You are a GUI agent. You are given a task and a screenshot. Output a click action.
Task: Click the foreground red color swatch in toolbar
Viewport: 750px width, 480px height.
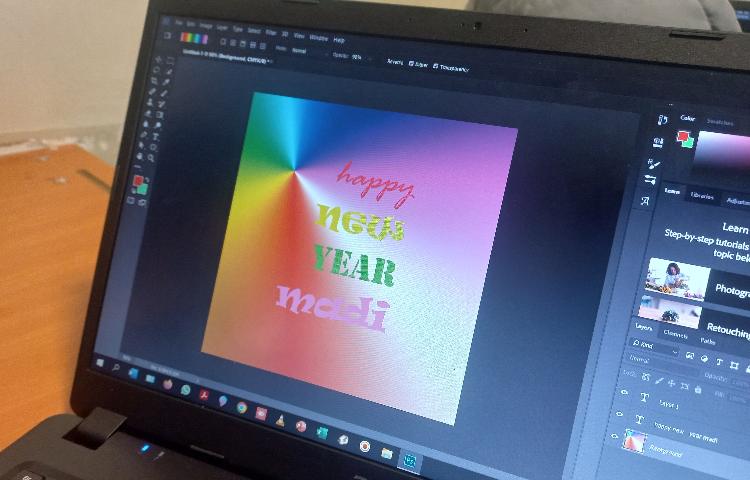138,181
